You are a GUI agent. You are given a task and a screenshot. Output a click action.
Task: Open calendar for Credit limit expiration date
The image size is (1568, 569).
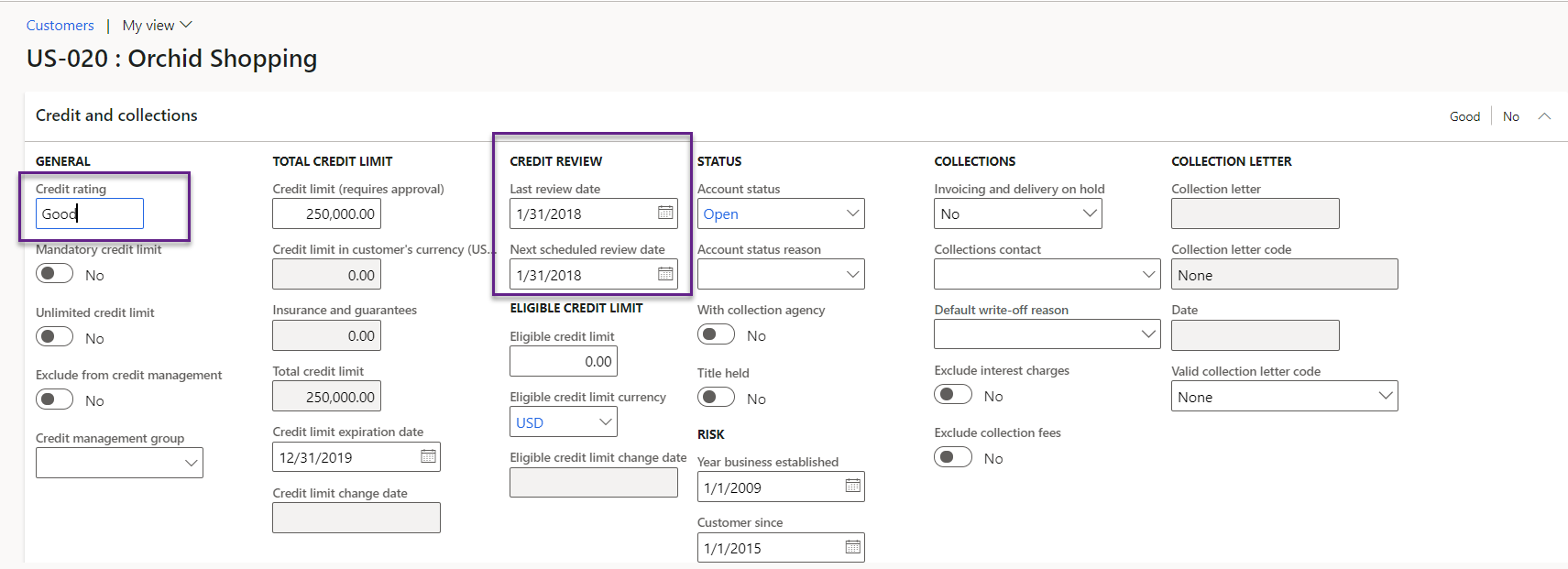tap(428, 456)
